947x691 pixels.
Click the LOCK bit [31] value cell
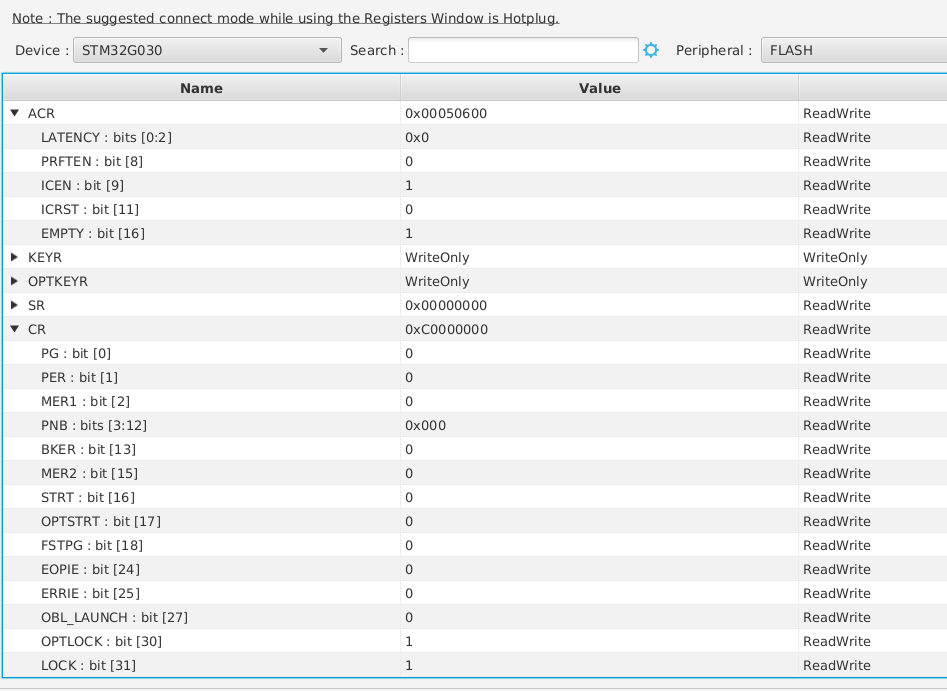point(410,665)
